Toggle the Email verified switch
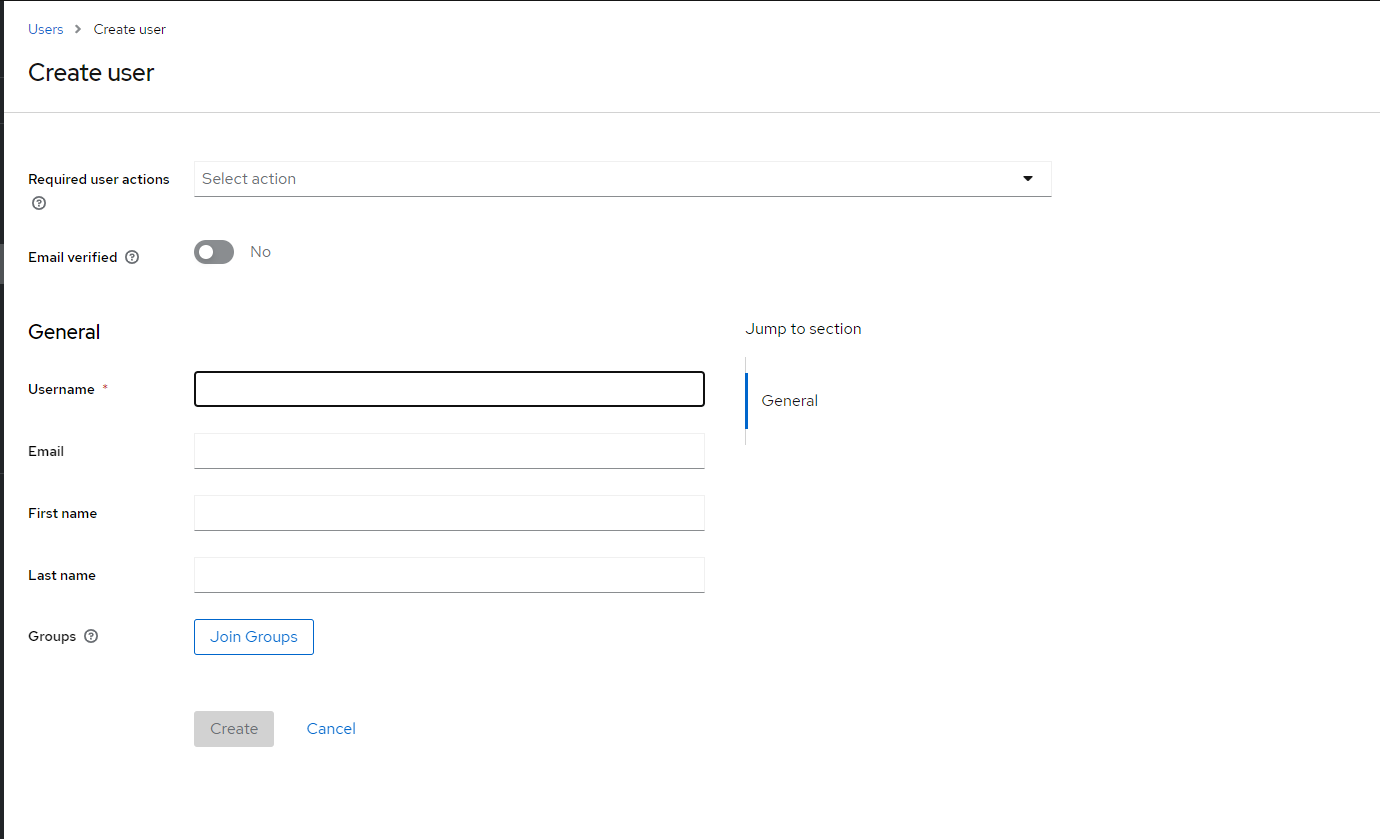 (x=214, y=252)
